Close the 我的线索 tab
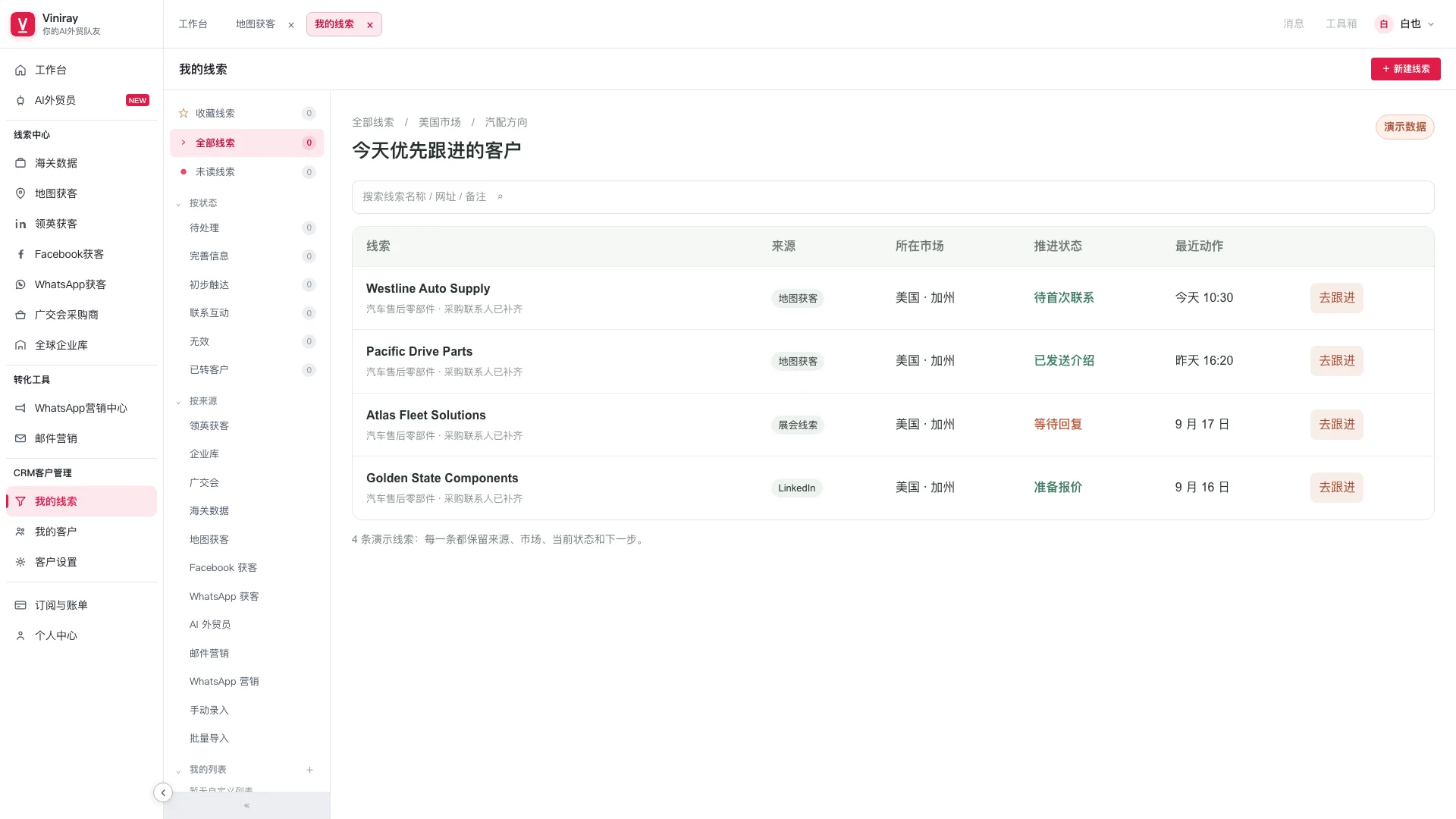Image resolution: width=1456 pixels, height=819 pixels. [370, 25]
